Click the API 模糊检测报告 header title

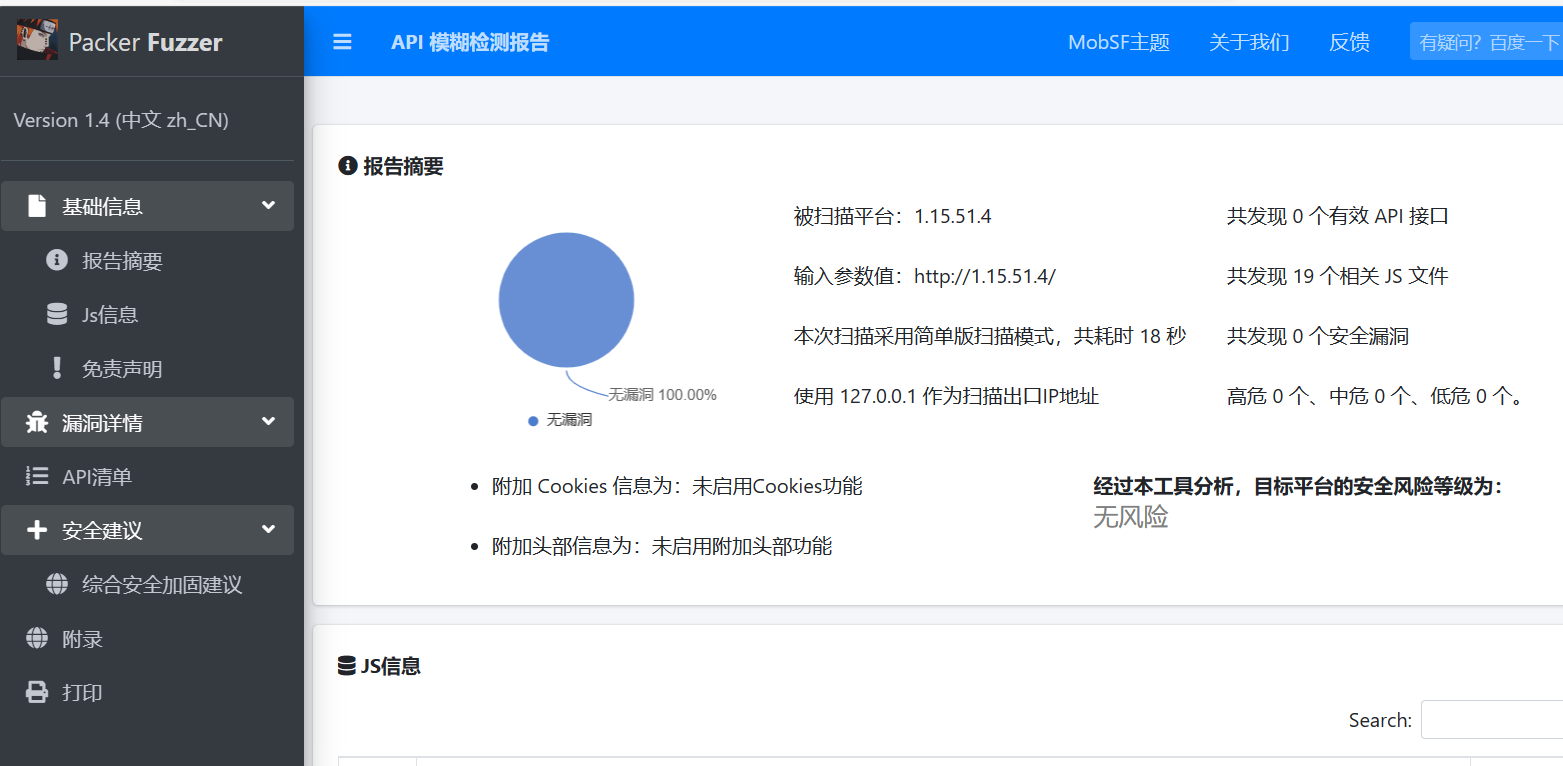(x=470, y=42)
